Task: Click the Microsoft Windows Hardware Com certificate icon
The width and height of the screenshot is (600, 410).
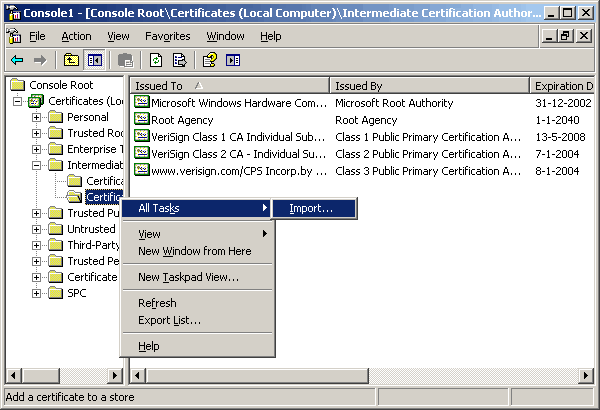Action: click(142, 102)
